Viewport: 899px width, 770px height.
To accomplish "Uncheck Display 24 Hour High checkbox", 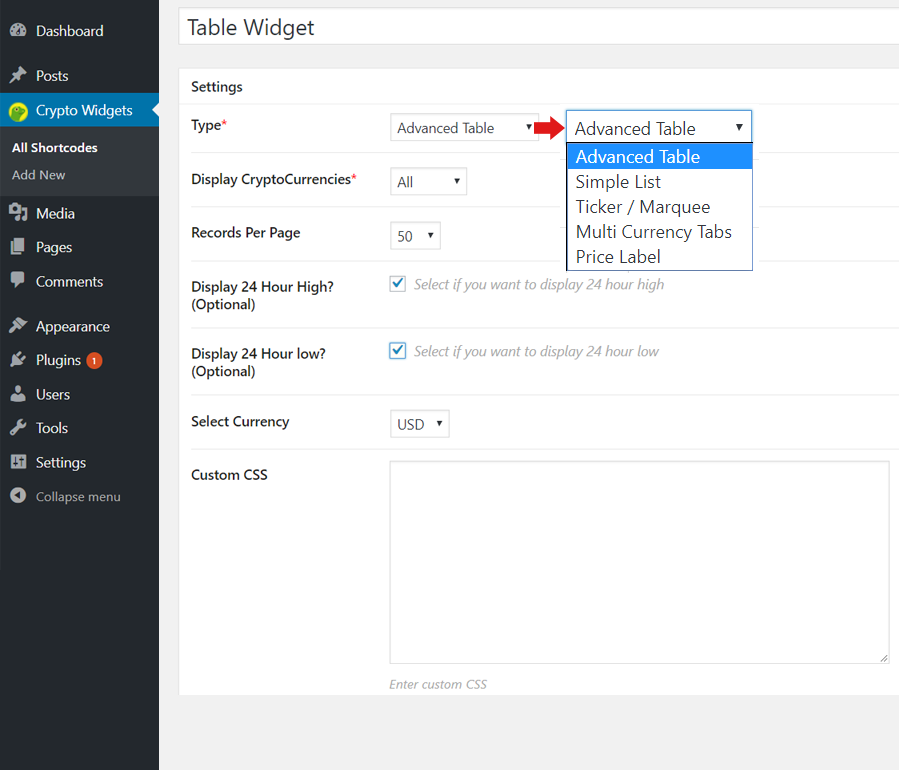I will pyautogui.click(x=398, y=284).
